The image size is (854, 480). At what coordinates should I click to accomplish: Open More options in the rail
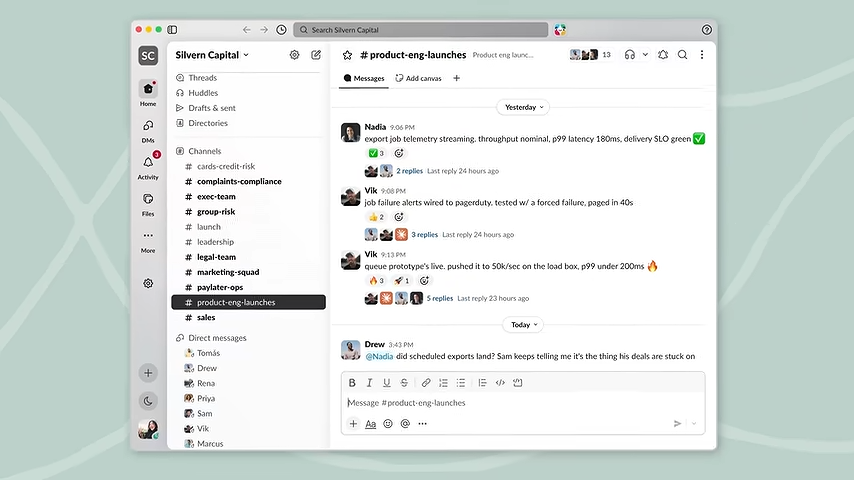(x=148, y=241)
